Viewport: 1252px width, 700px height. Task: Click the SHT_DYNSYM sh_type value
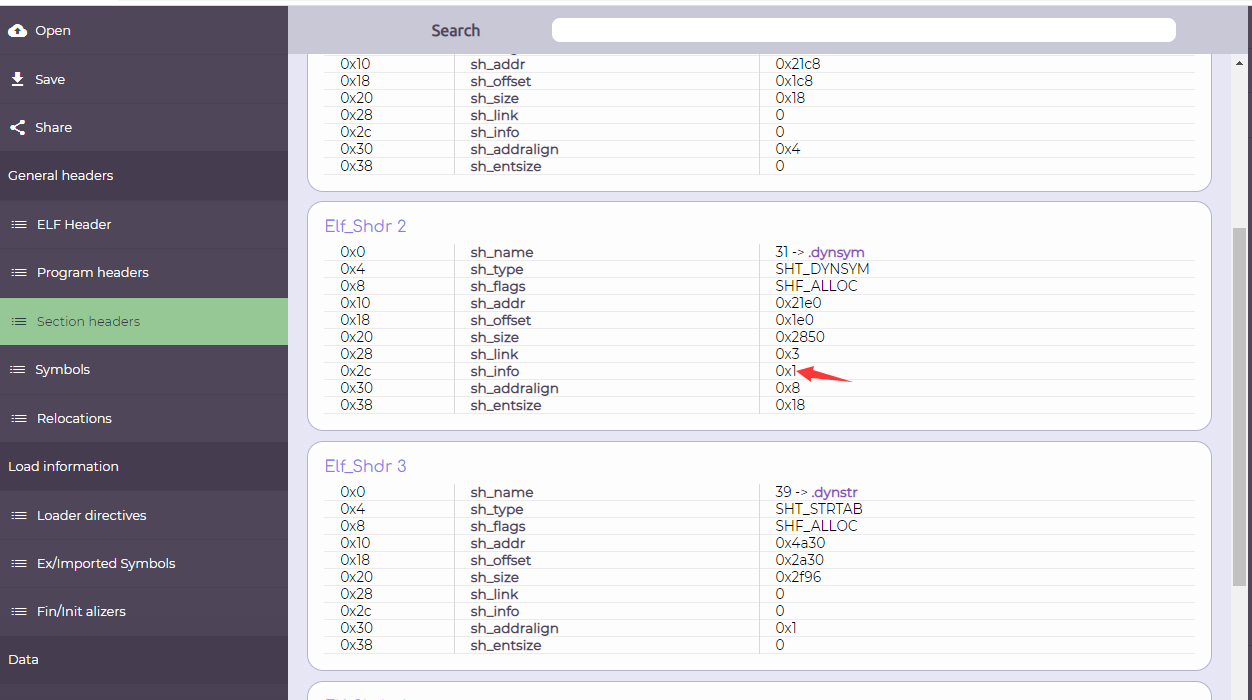click(x=822, y=269)
